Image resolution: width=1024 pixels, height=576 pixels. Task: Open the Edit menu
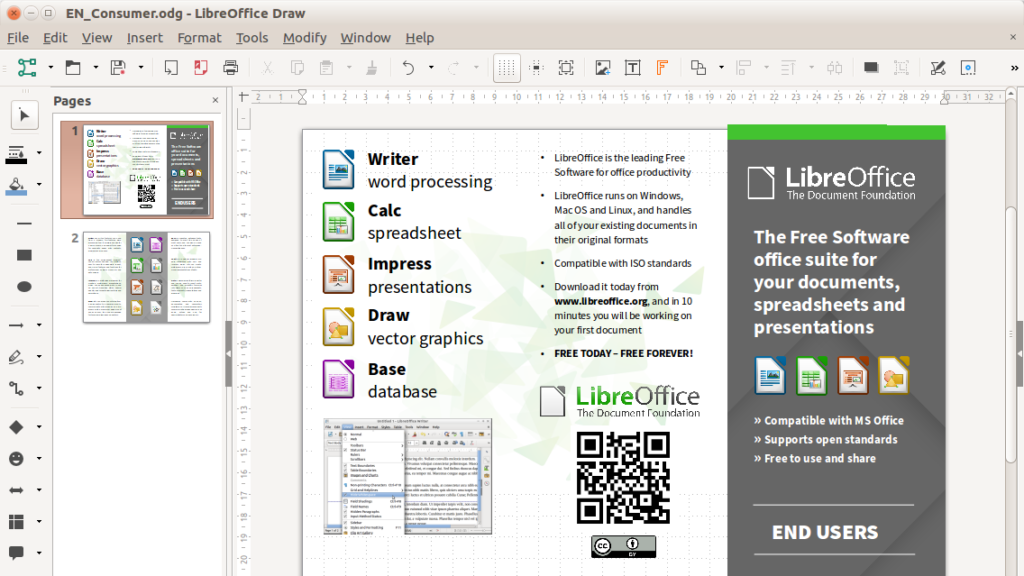point(55,38)
